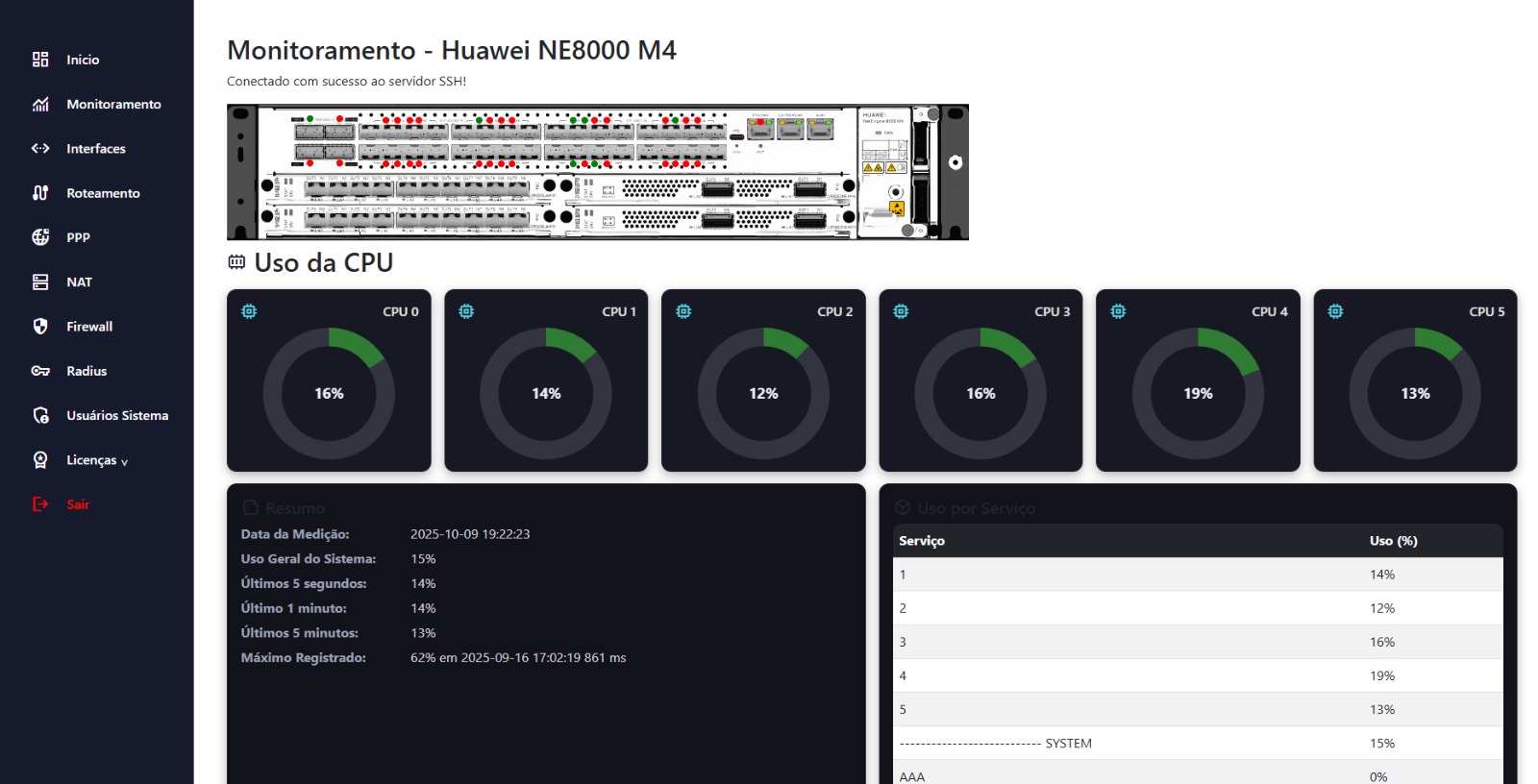Image resolution: width=1538 pixels, height=784 pixels.
Task: Click the Monitoramento chart icon in sidebar
Action: pyautogui.click(x=40, y=104)
